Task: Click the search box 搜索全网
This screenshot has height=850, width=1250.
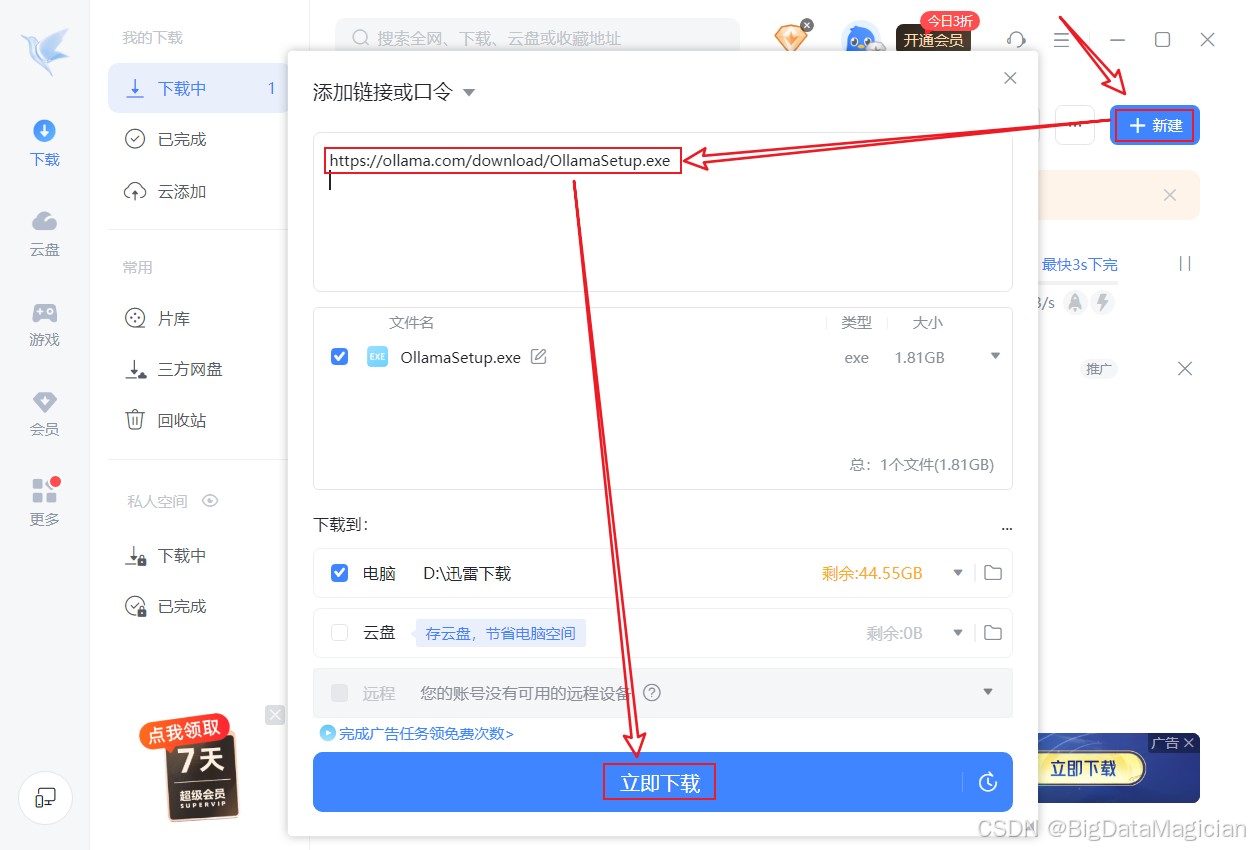Action: (x=538, y=39)
